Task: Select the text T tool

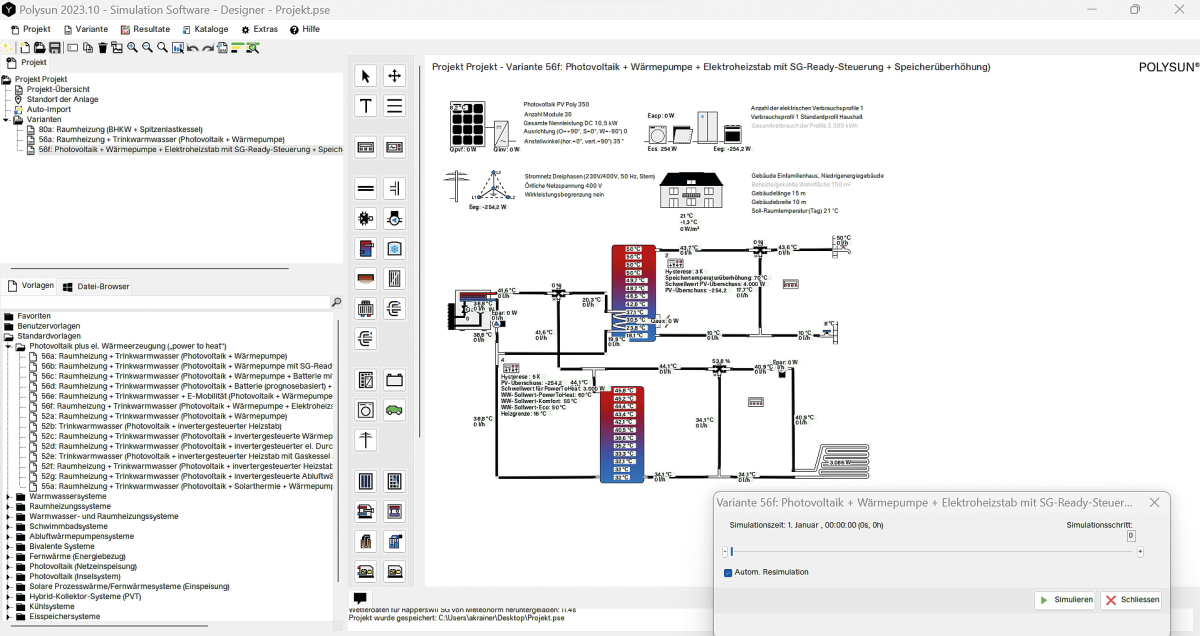Action: 366,106
